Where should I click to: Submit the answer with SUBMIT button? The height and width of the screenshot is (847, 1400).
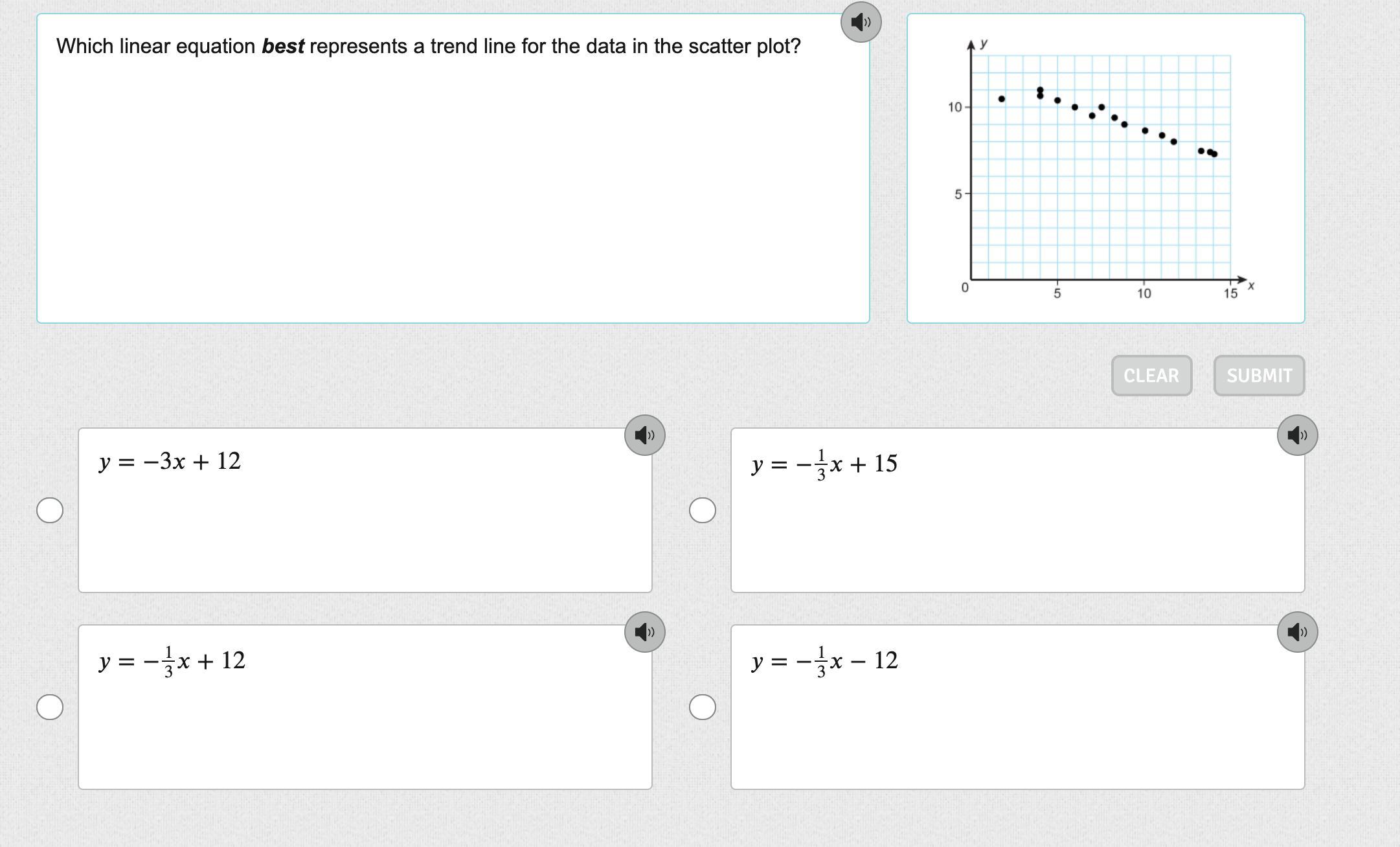[1259, 376]
